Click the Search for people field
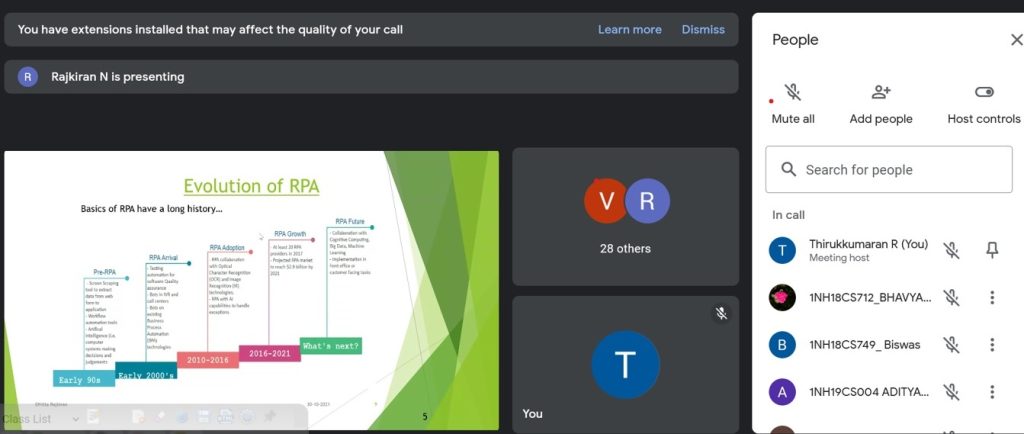 pos(888,170)
